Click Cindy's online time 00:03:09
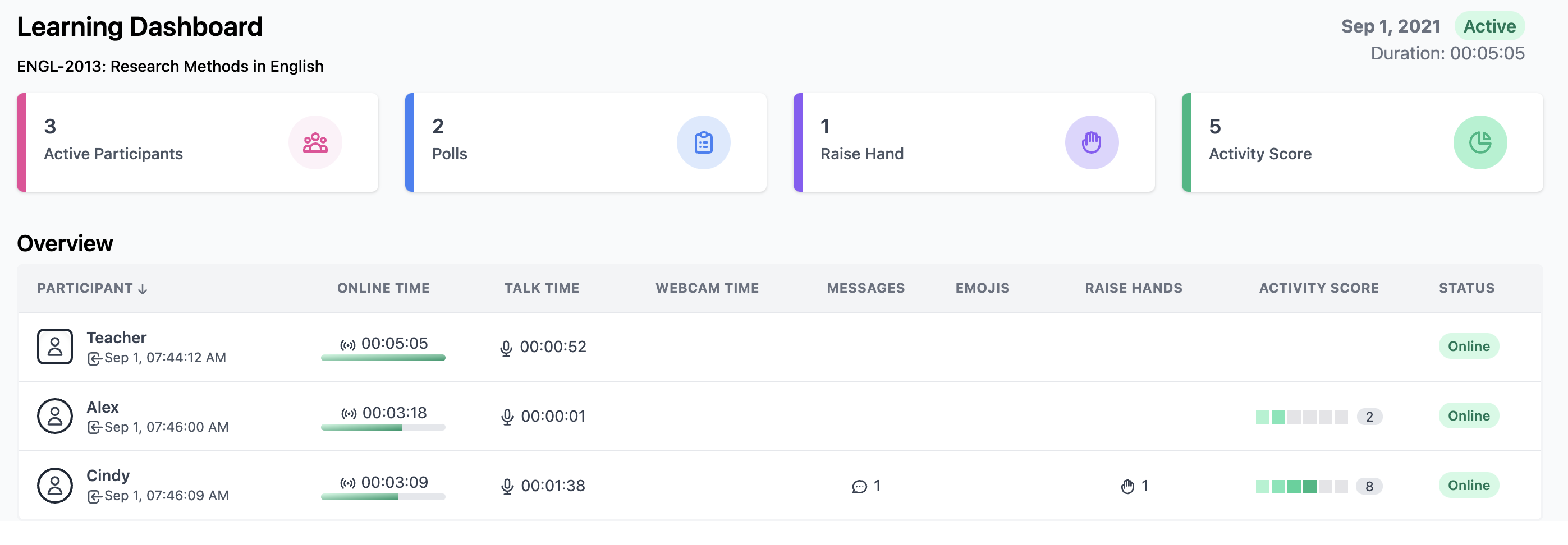 [x=395, y=482]
